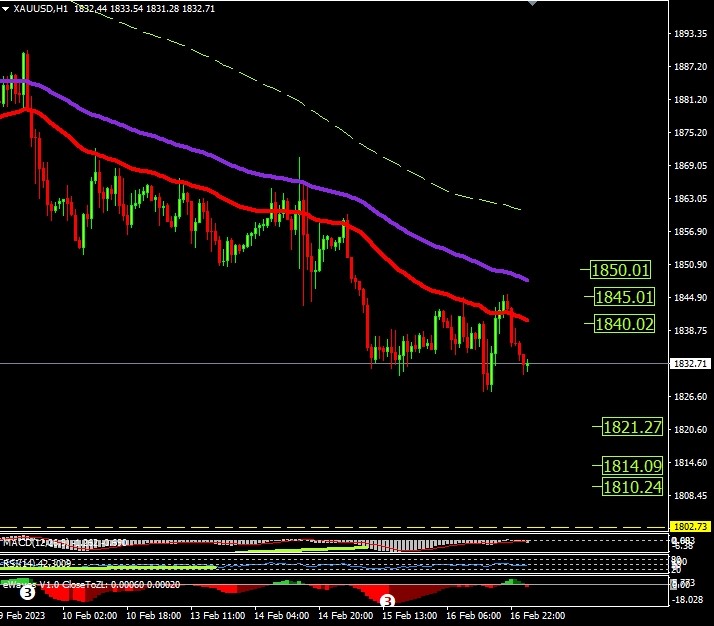Click the 1850.01 price level label

(x=620, y=270)
